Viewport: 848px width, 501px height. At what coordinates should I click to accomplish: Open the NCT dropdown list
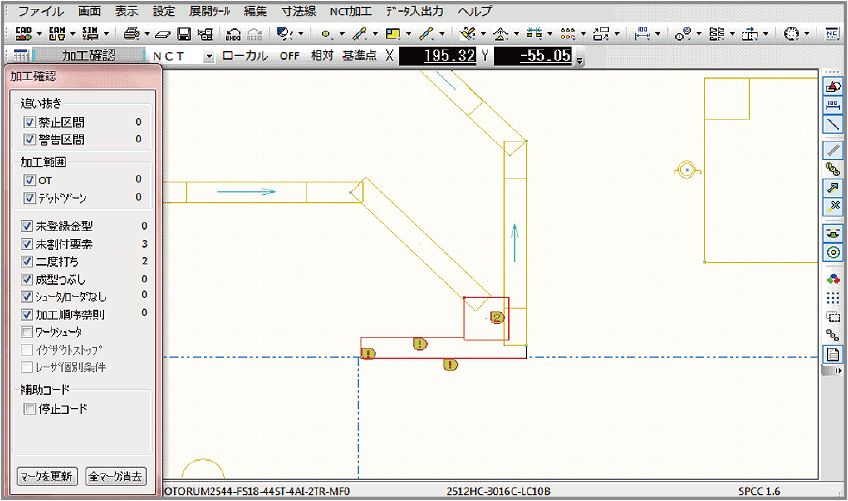[209, 56]
